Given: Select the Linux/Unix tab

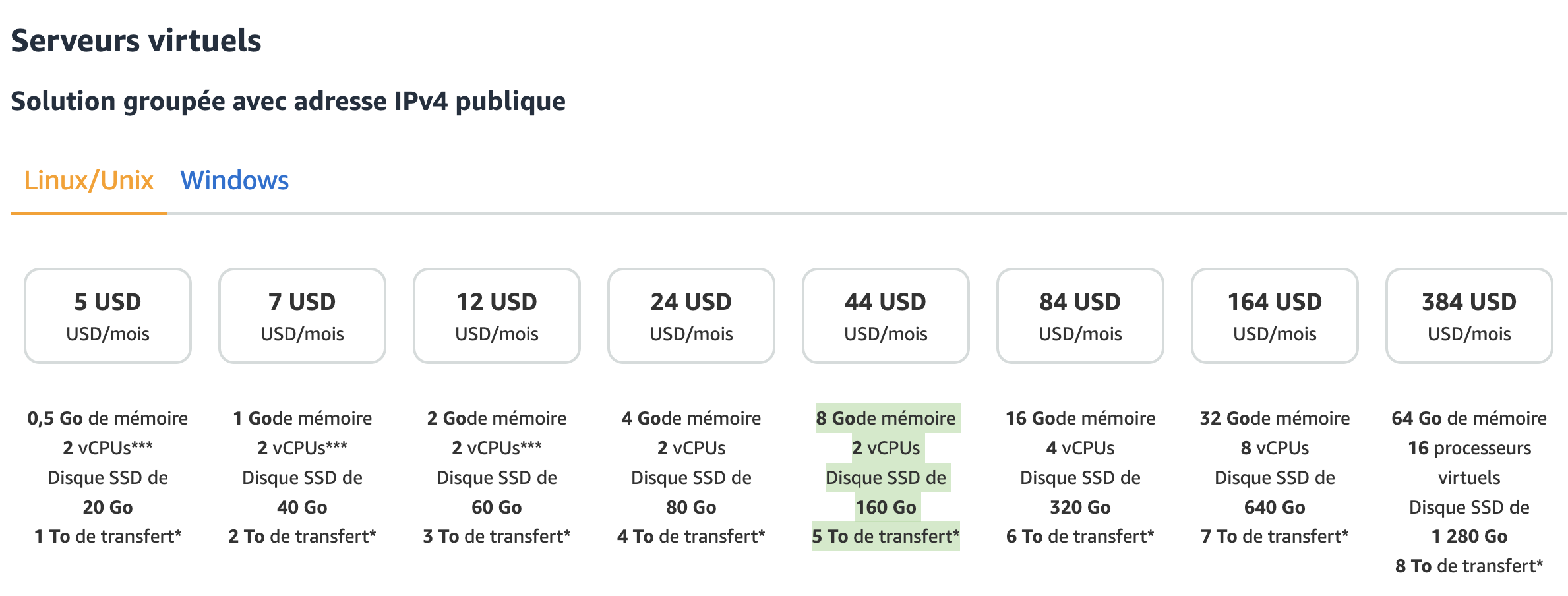Looking at the screenshot, I should click(x=88, y=180).
